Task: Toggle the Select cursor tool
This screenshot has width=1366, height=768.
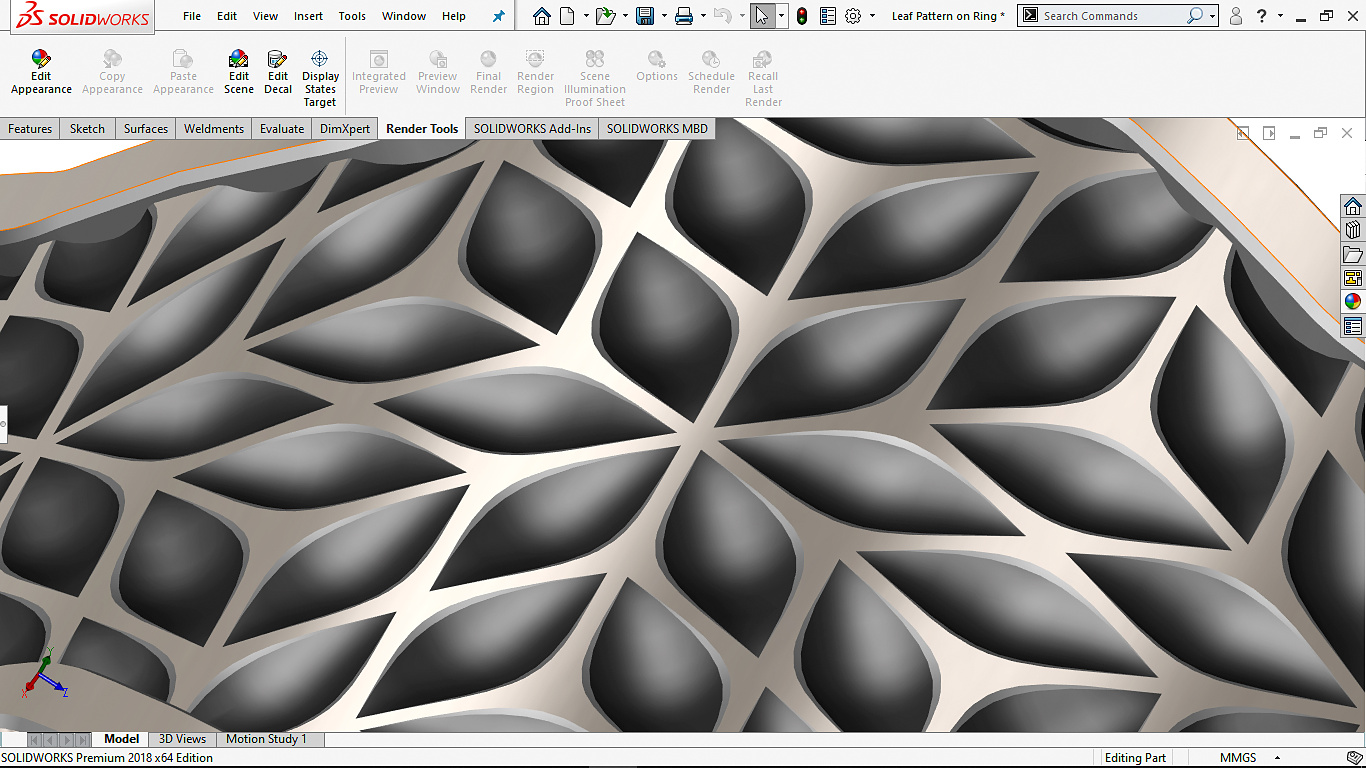Action: [x=762, y=16]
